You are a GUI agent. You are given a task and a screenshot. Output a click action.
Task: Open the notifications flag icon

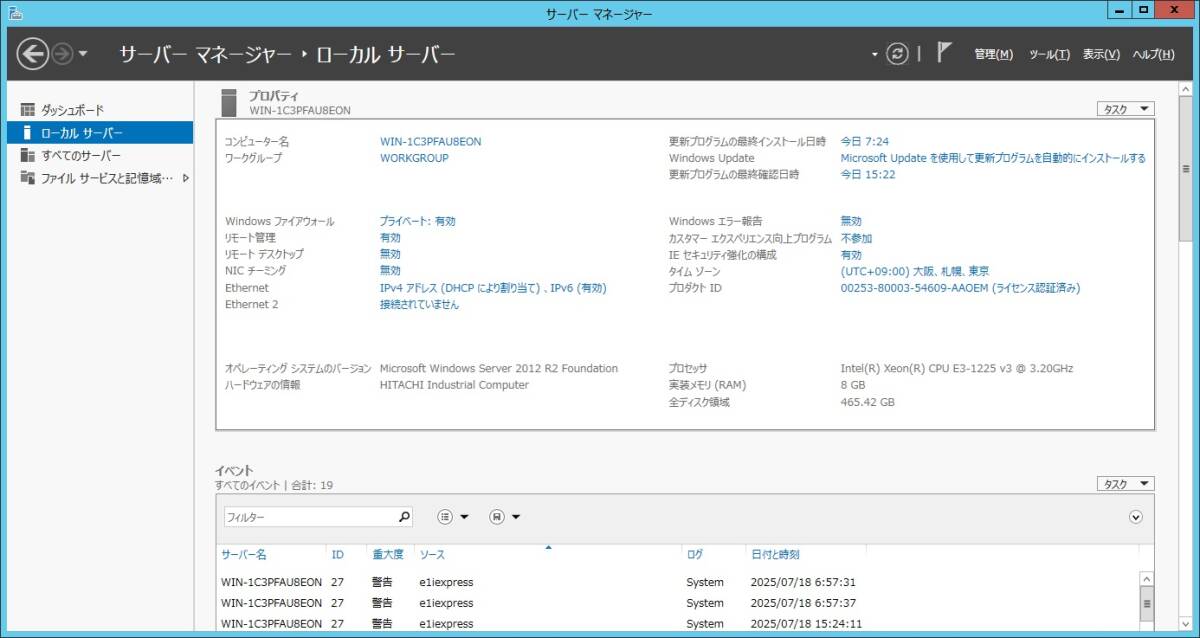coord(943,53)
